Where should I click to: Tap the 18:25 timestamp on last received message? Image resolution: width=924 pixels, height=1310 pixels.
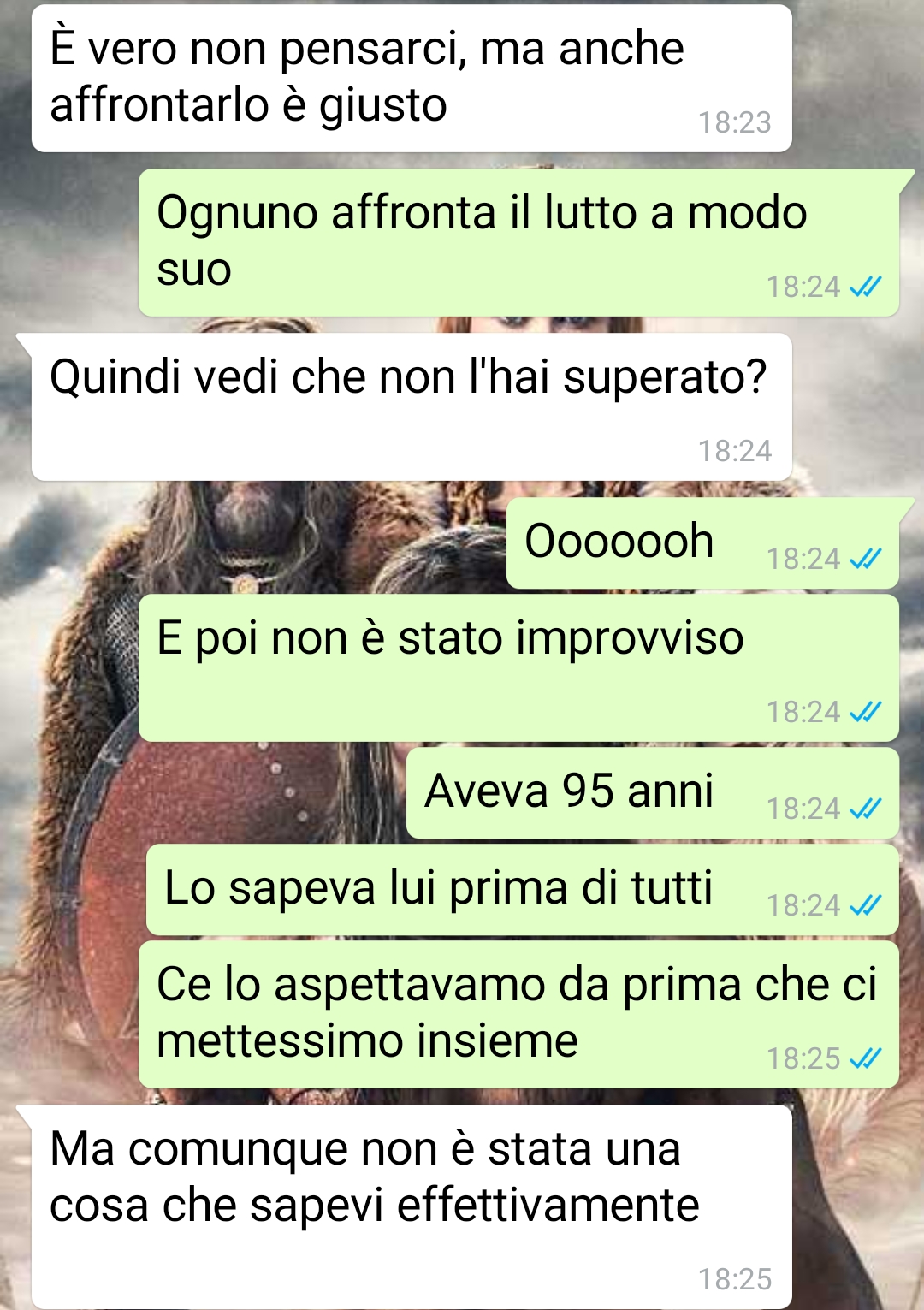735,1279
